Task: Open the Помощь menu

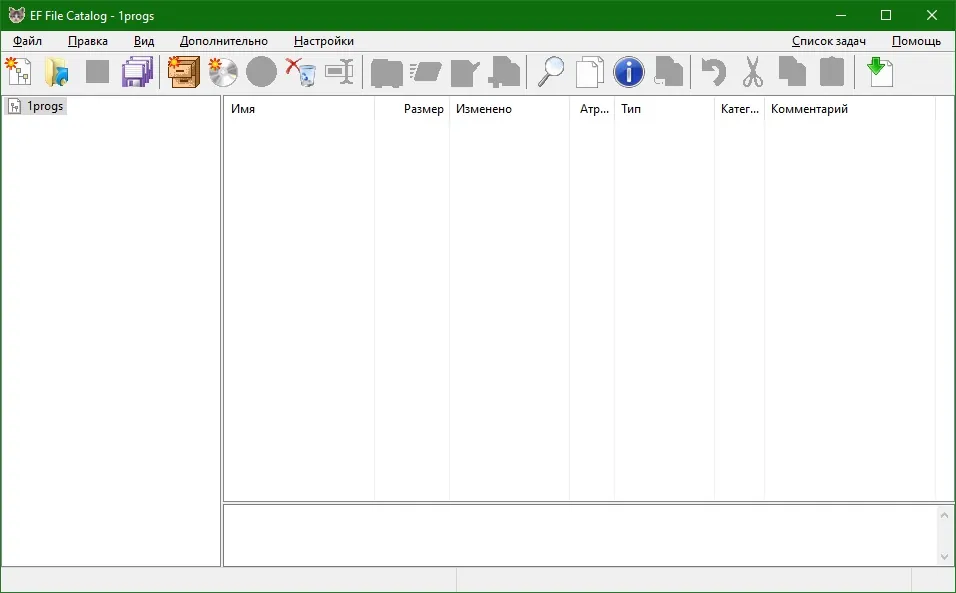Action: click(916, 41)
